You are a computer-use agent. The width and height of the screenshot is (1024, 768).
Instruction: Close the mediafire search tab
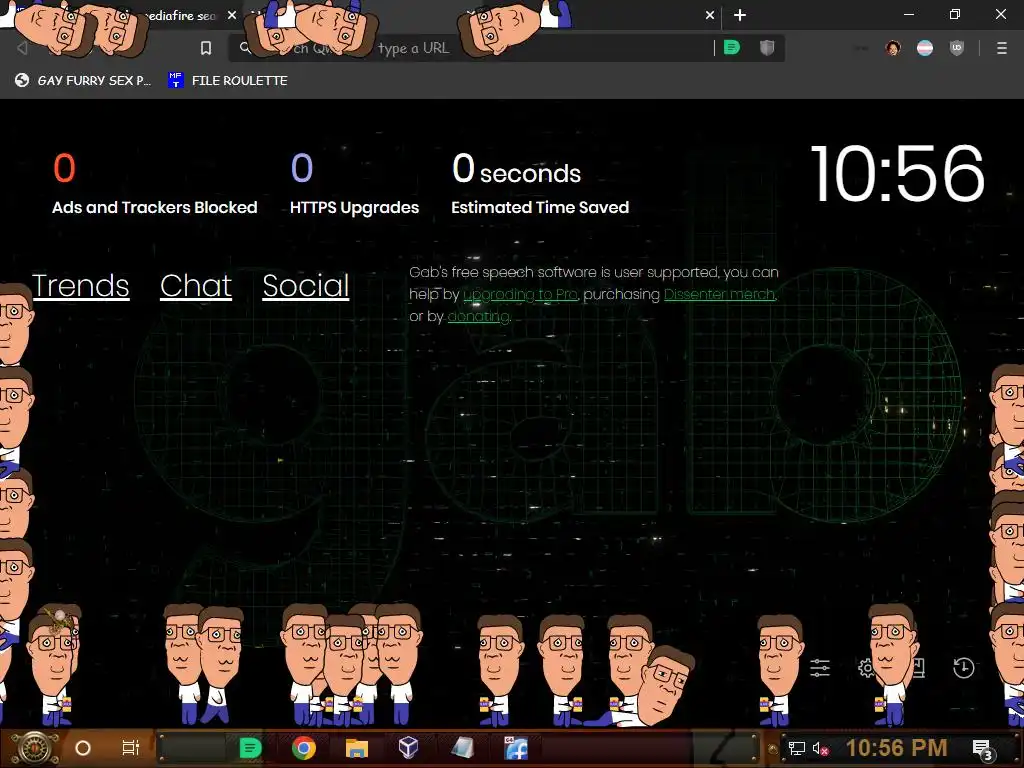click(232, 15)
